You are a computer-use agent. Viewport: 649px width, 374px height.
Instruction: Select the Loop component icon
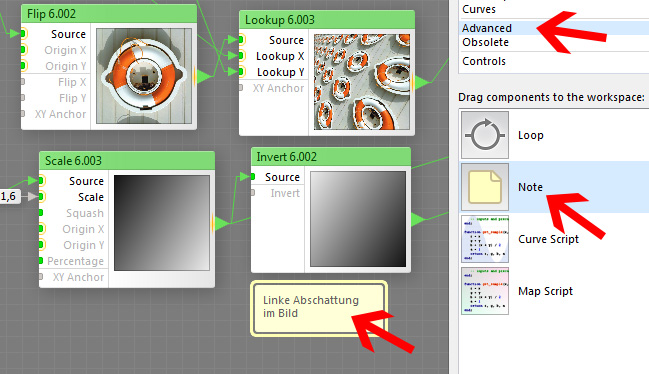click(x=485, y=135)
